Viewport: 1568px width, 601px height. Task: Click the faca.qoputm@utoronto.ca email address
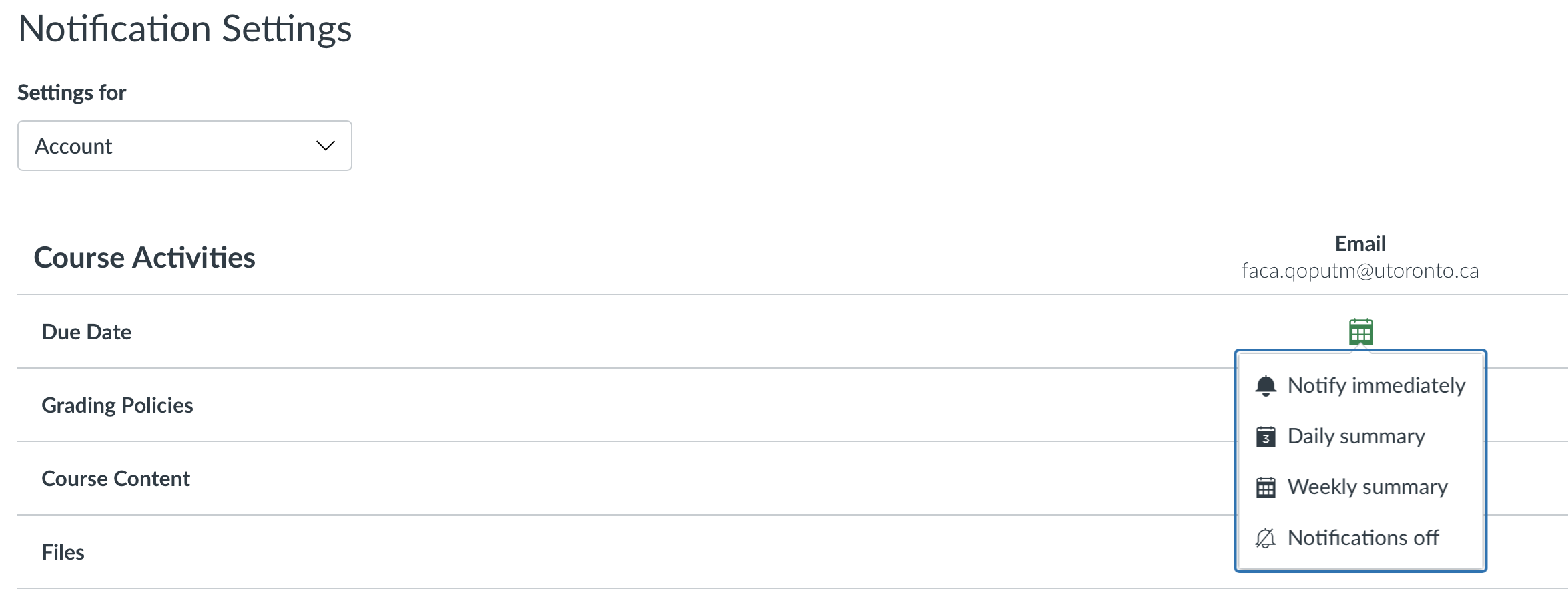[x=1360, y=271]
